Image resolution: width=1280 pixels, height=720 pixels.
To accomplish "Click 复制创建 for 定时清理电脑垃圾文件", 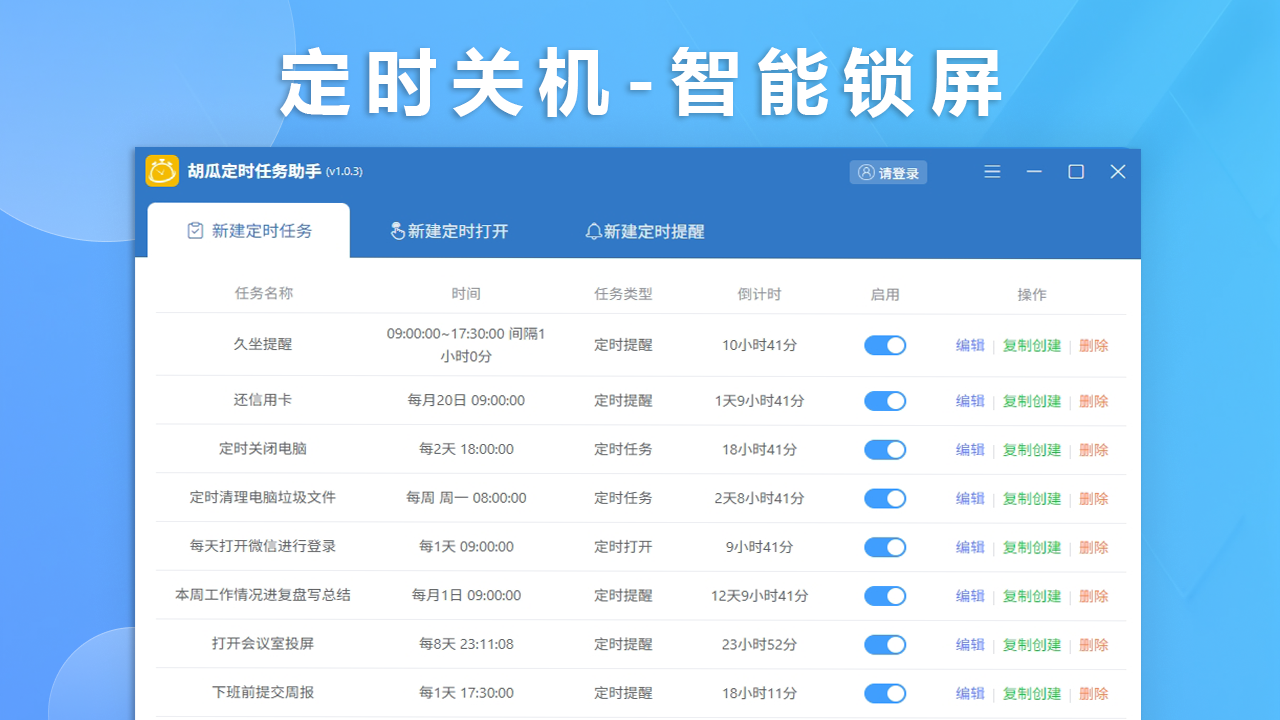I will (1031, 498).
